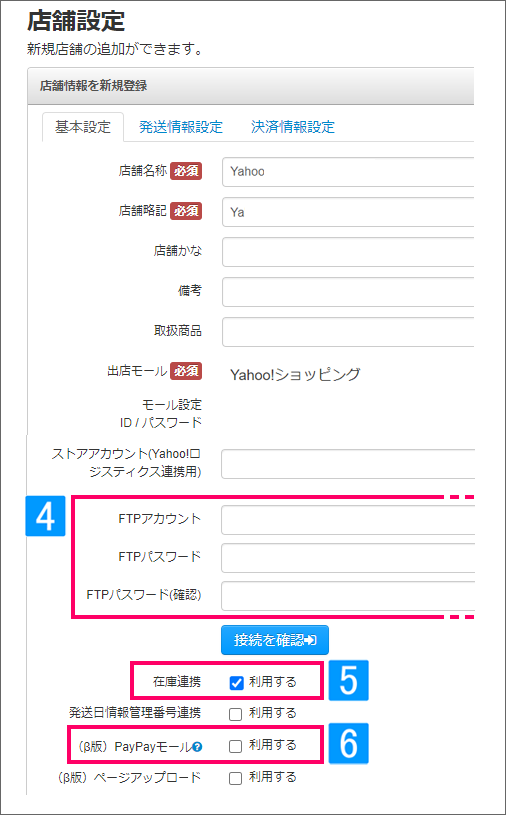Uncheck the 在庫連携 利用する checkbox
The height and width of the screenshot is (815, 506).
236,683
